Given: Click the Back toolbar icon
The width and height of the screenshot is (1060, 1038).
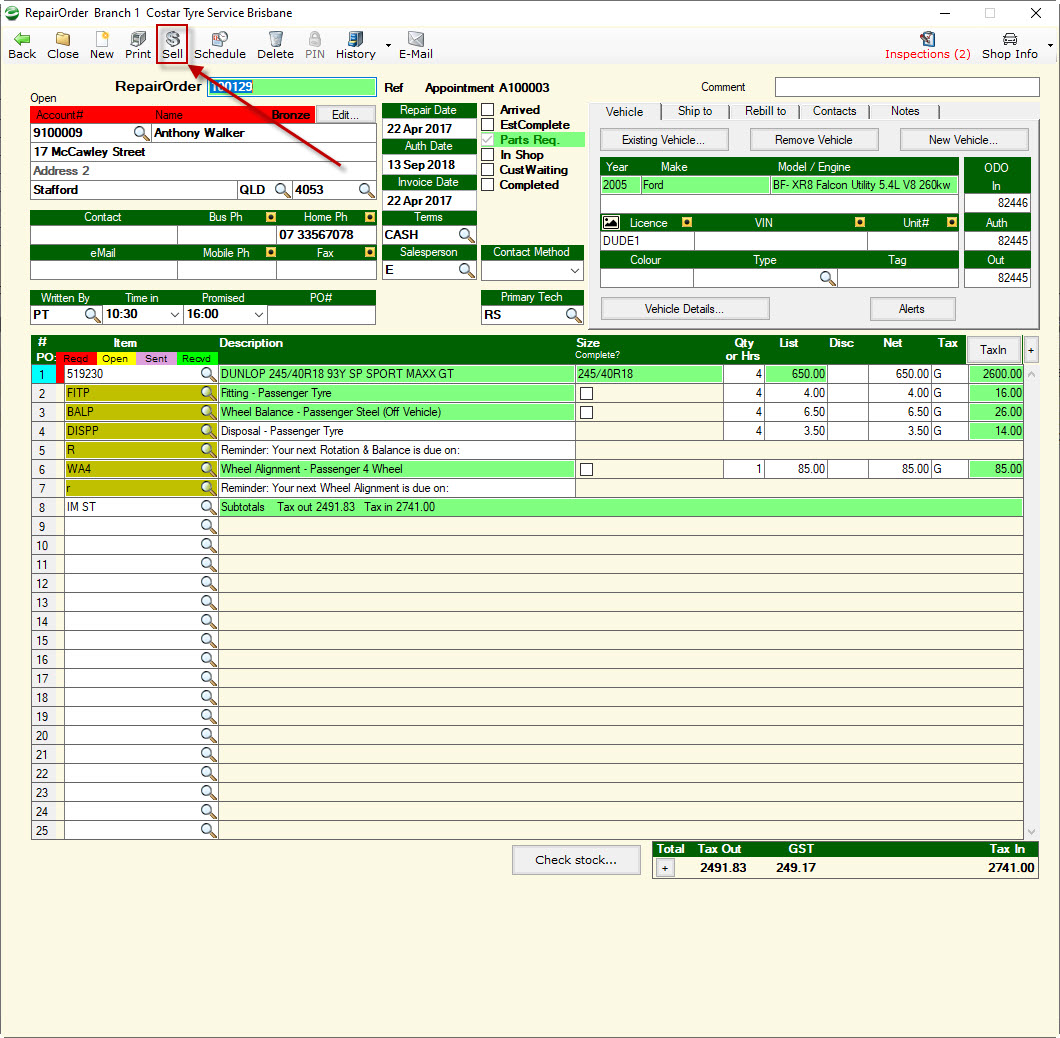Looking at the screenshot, I should pyautogui.click(x=22, y=45).
